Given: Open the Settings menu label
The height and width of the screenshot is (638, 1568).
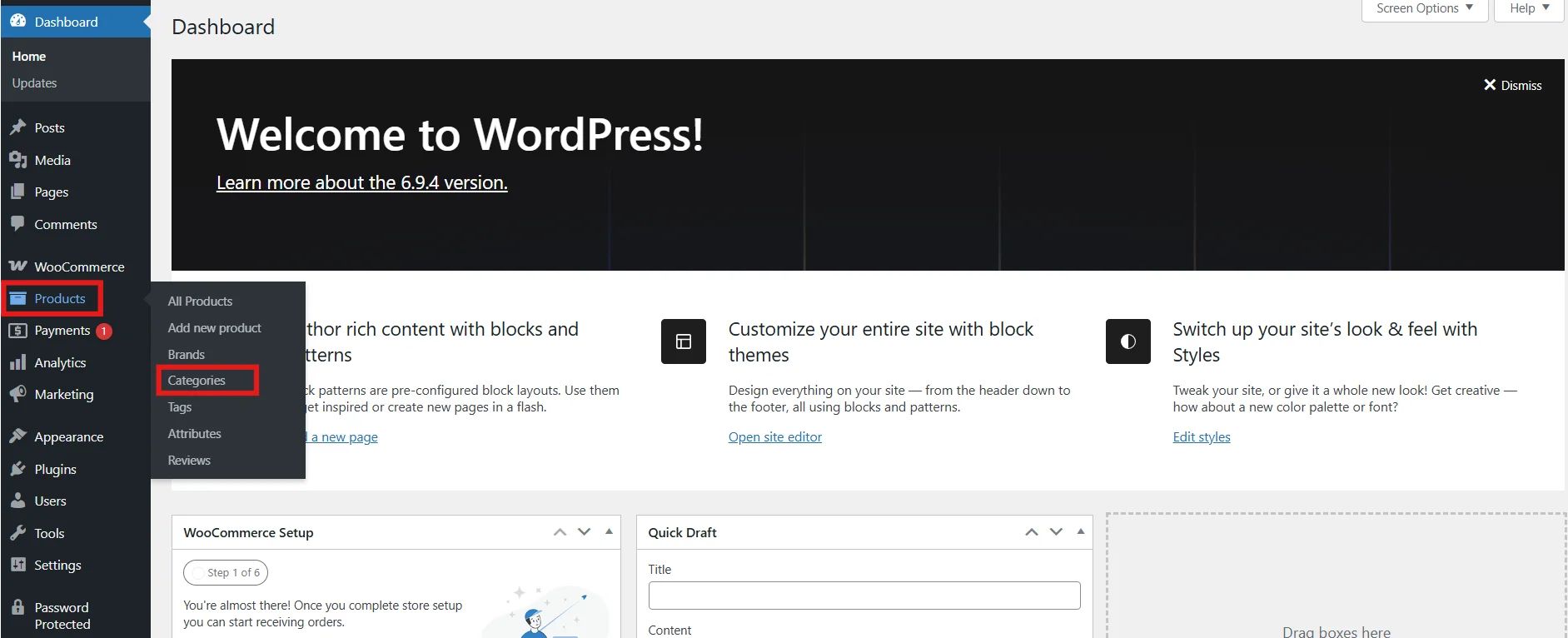Looking at the screenshot, I should pos(57,566).
